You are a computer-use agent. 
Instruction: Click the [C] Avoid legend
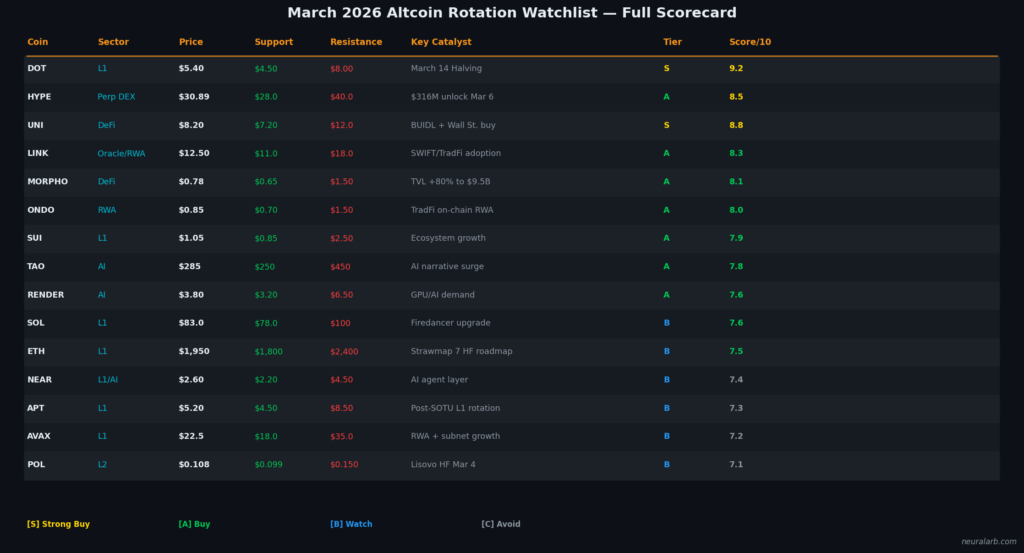click(501, 524)
